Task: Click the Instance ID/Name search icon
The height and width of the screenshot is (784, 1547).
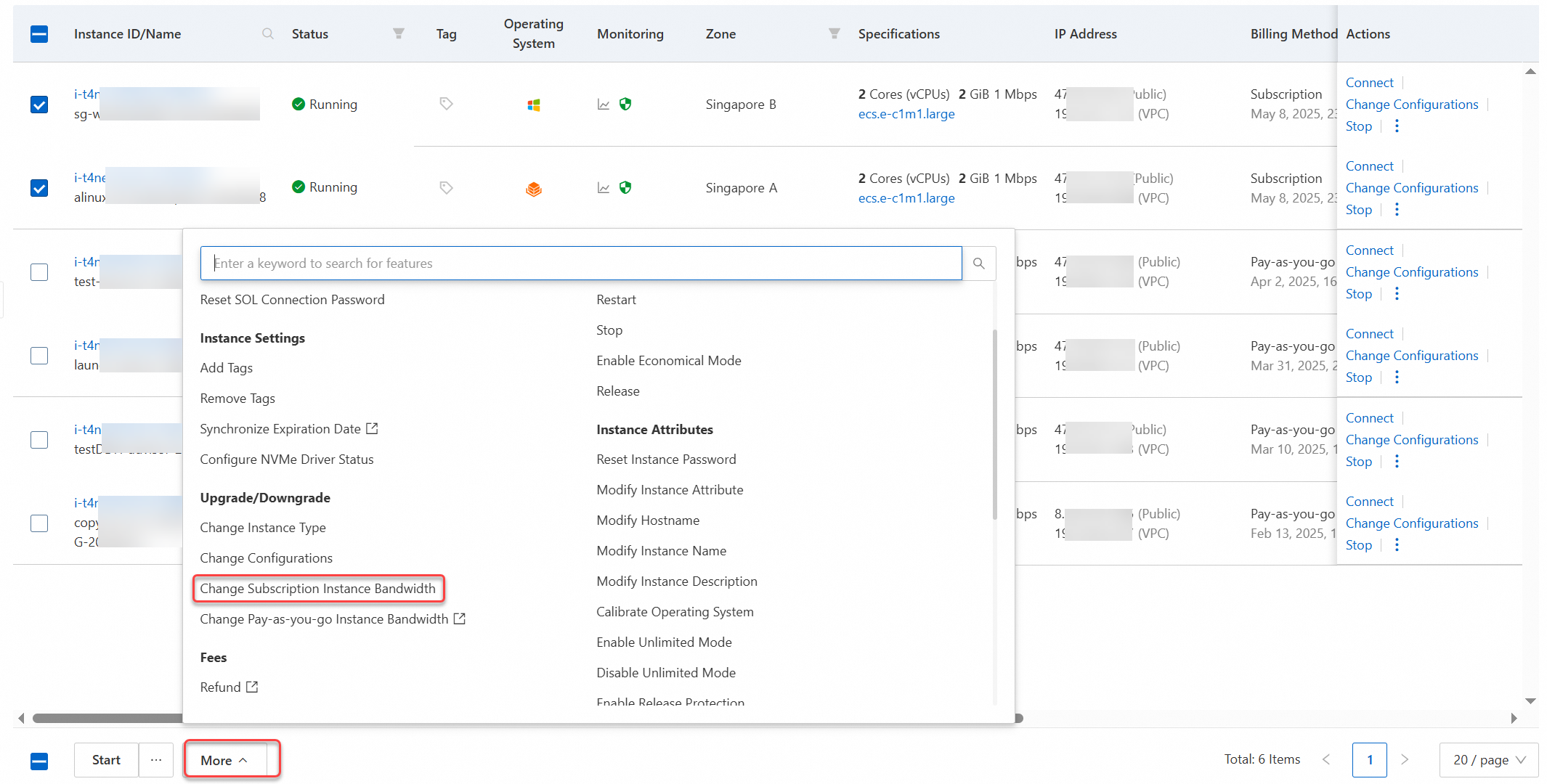Action: tap(268, 34)
